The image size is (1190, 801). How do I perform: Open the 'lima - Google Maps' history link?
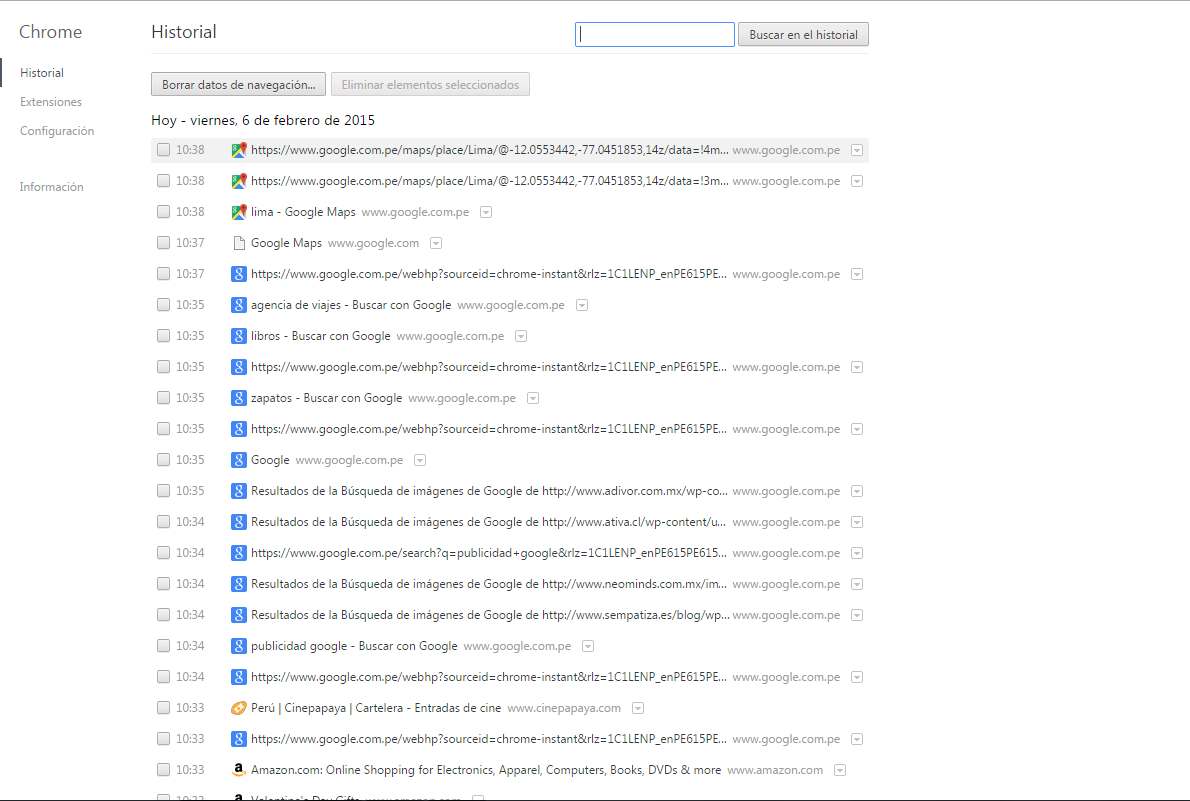(x=303, y=212)
